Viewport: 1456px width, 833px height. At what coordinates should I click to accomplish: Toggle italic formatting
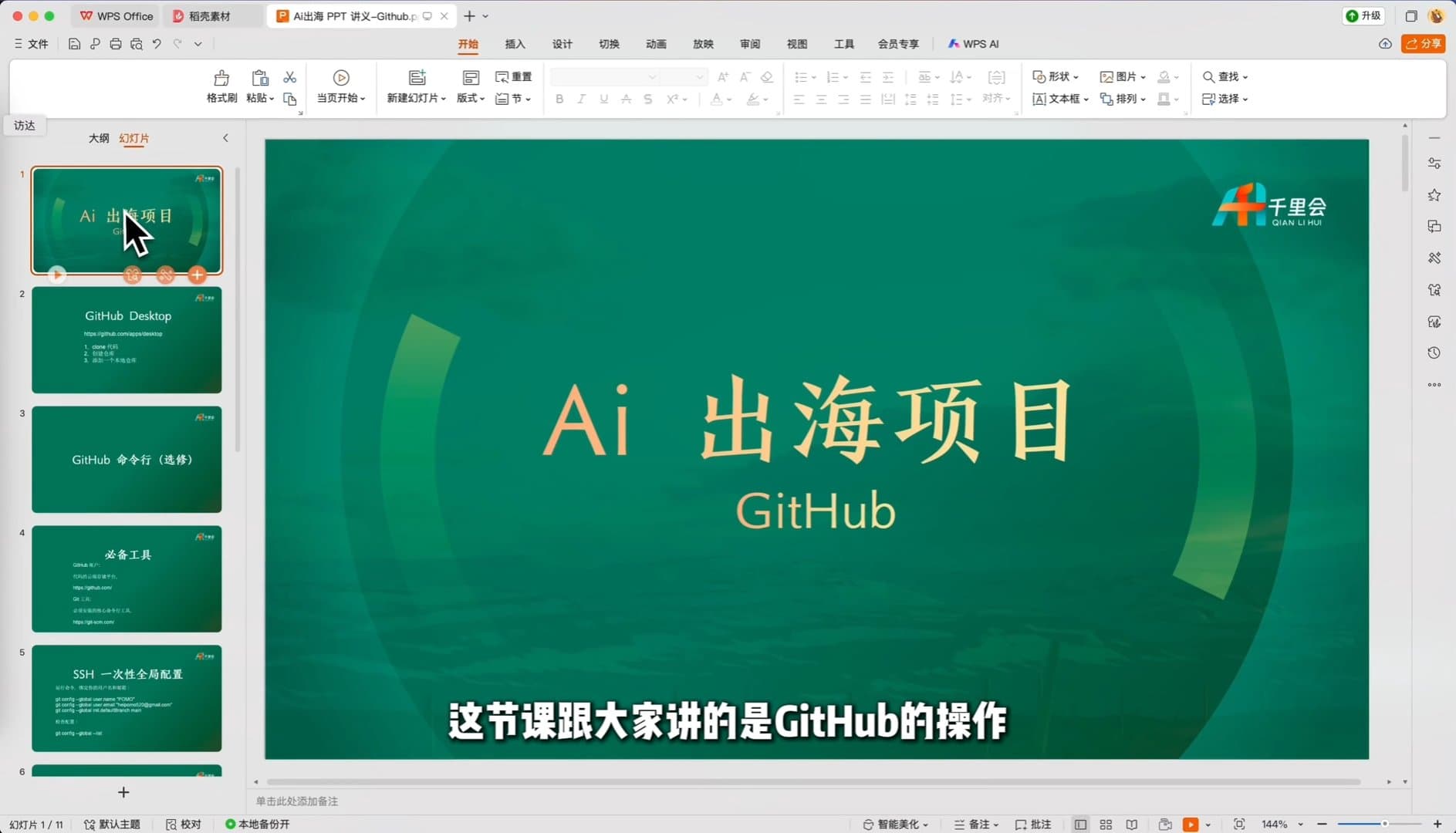click(x=581, y=99)
